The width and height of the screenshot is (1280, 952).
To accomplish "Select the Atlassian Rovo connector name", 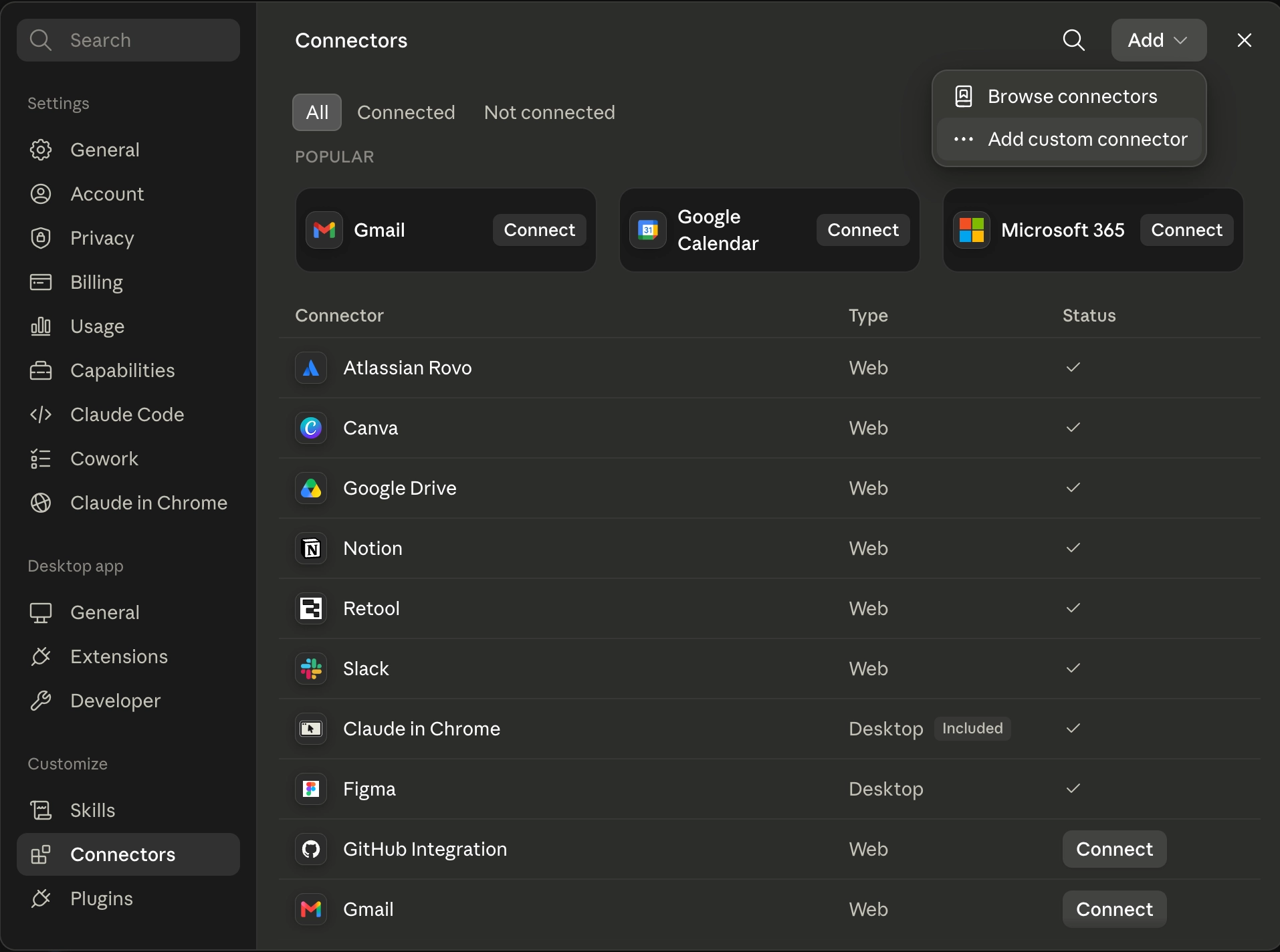I will pyautogui.click(x=407, y=368).
